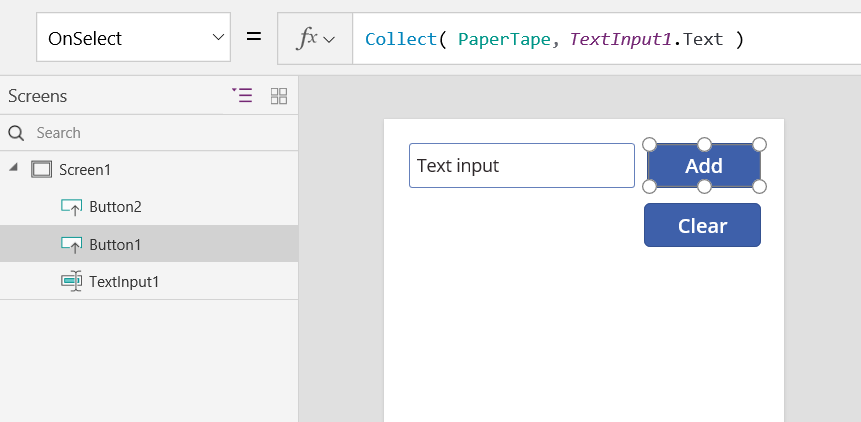The image size is (861, 422).
Task: Click the Button2 control icon
Action: pyautogui.click(x=71, y=207)
